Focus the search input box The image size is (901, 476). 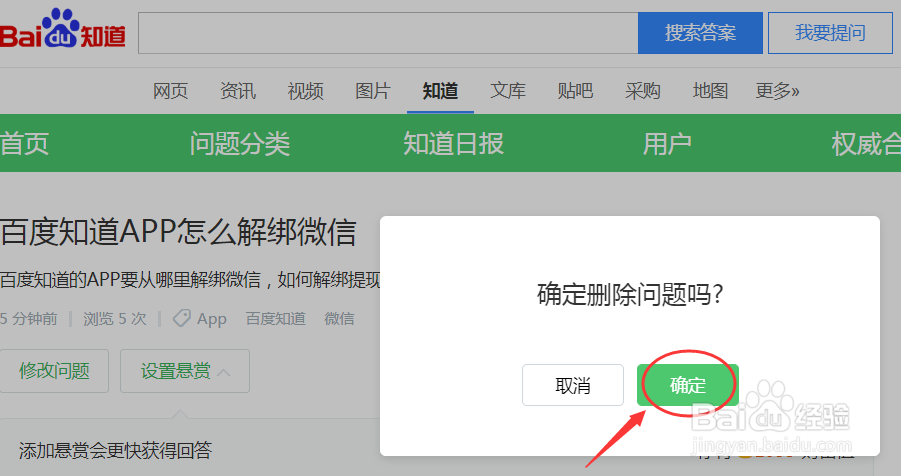(388, 33)
